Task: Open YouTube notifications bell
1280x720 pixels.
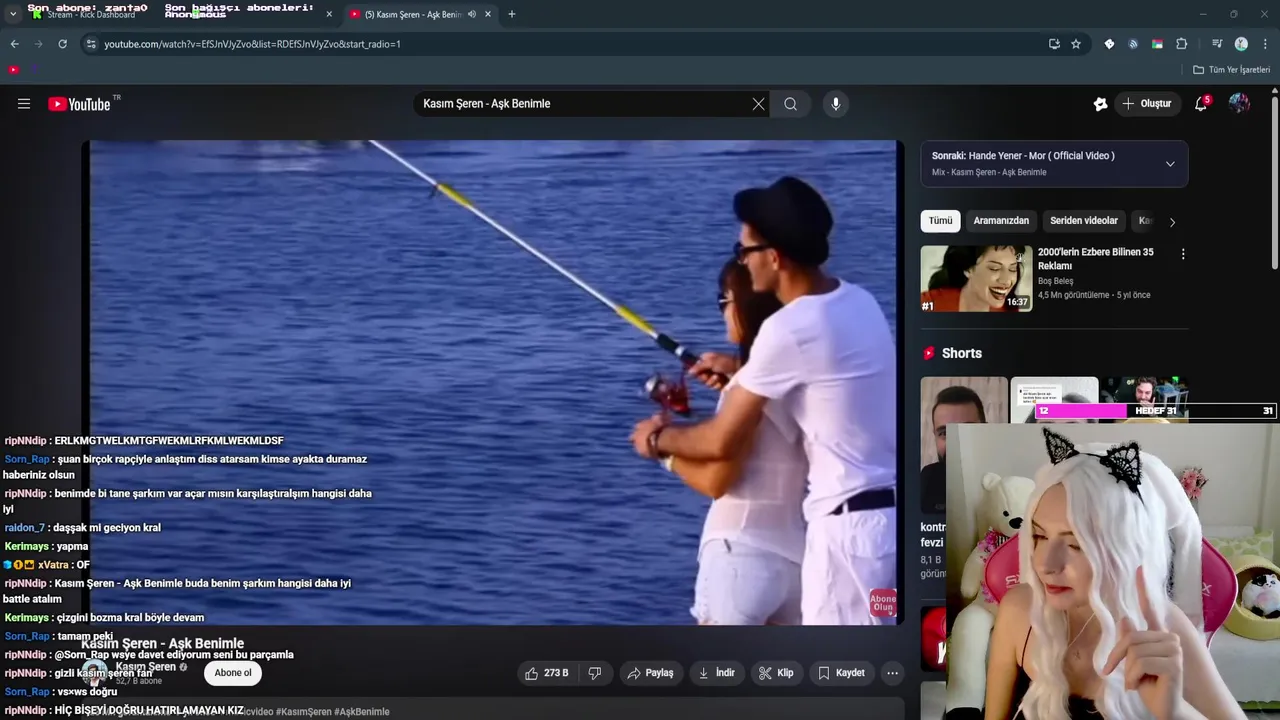Action: pos(1201,104)
